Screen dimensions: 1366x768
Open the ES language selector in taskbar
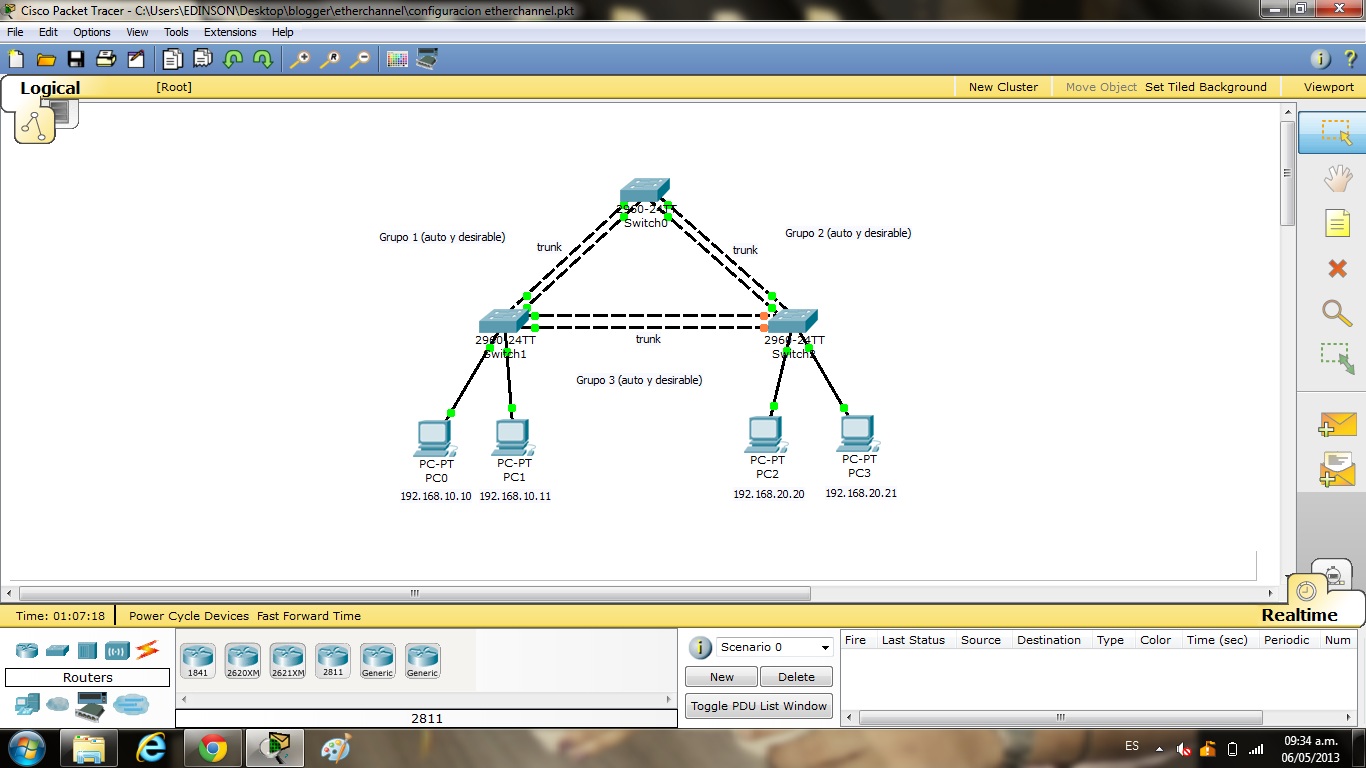tap(1132, 747)
